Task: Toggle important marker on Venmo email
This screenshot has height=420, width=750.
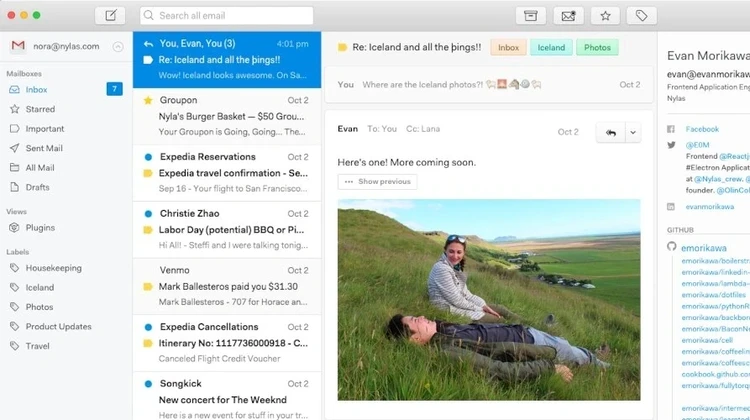Action: (148, 287)
